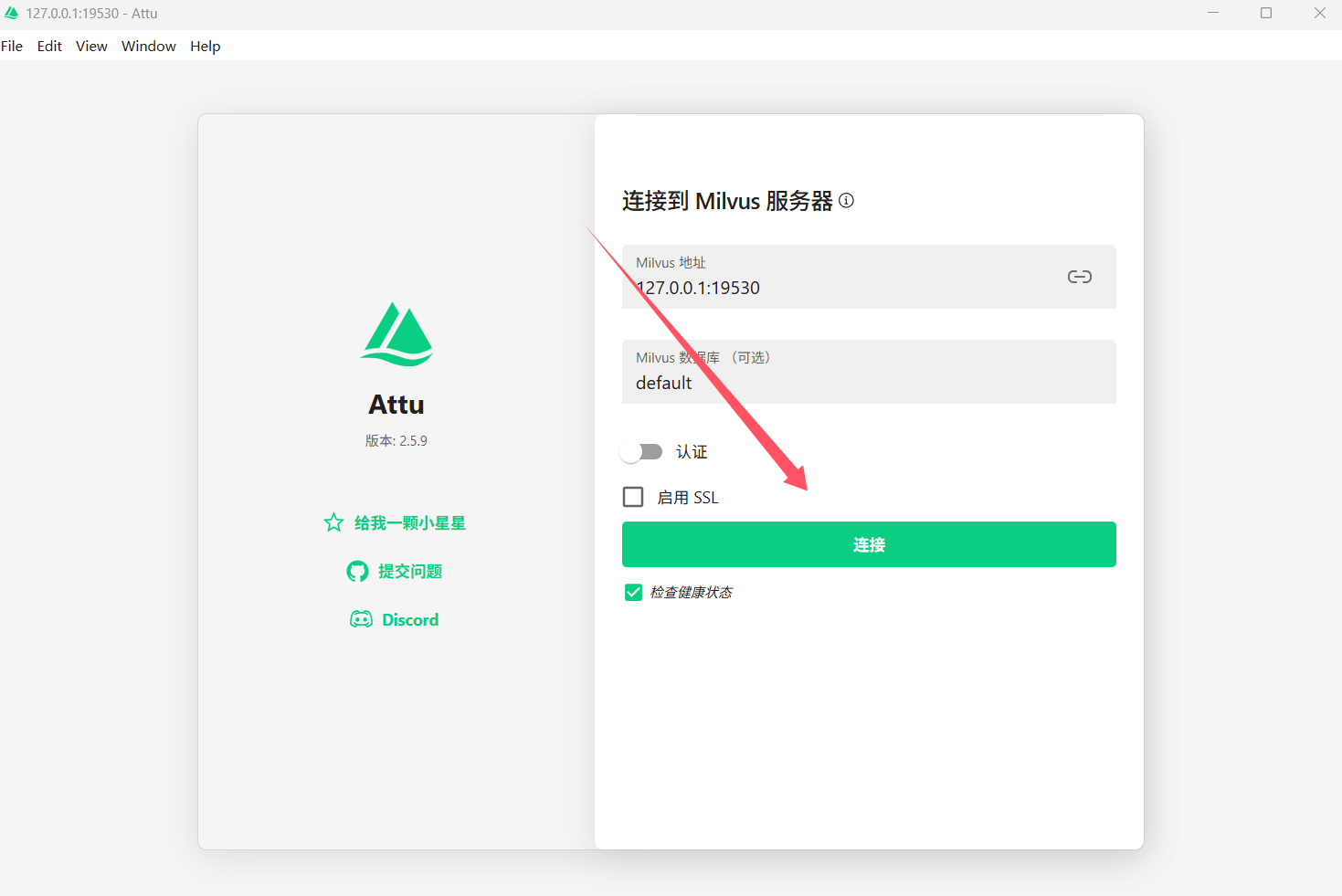The height and width of the screenshot is (896, 1342).
Task: Click the green 连接 button
Action: 869,544
